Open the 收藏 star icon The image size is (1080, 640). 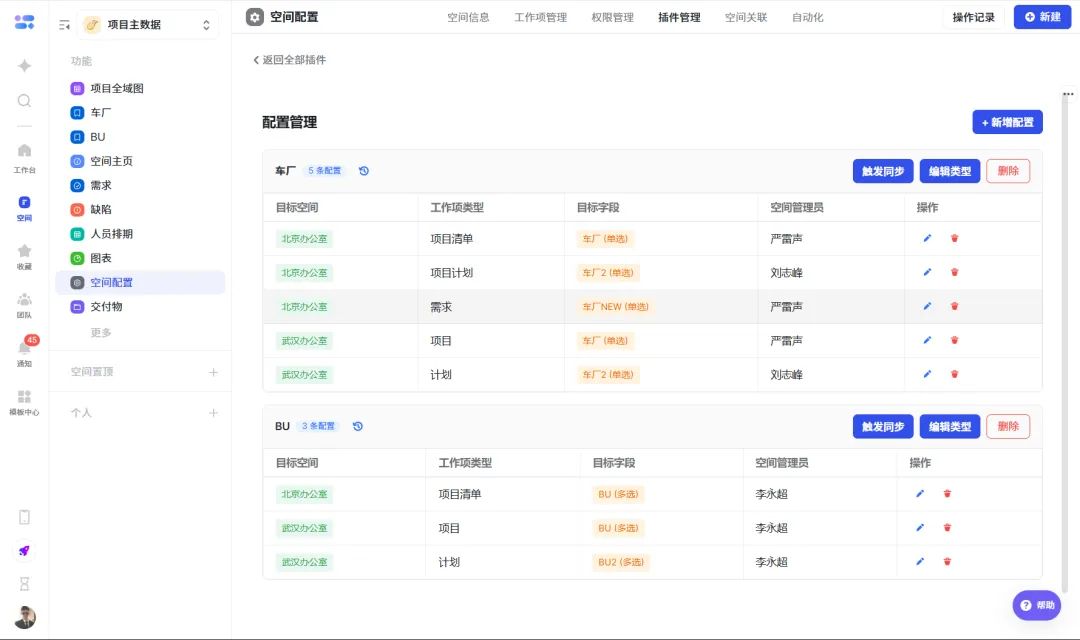24,256
